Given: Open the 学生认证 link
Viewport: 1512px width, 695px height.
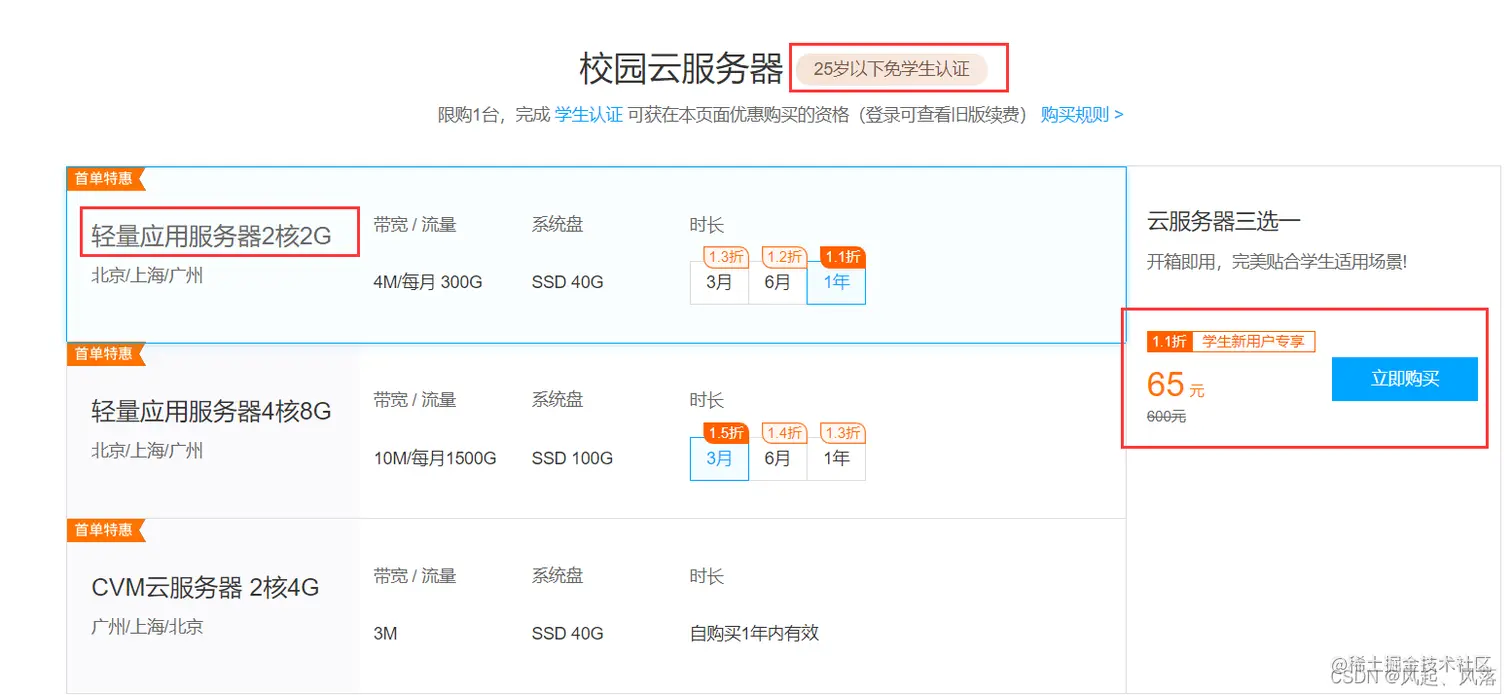Looking at the screenshot, I should point(589,115).
